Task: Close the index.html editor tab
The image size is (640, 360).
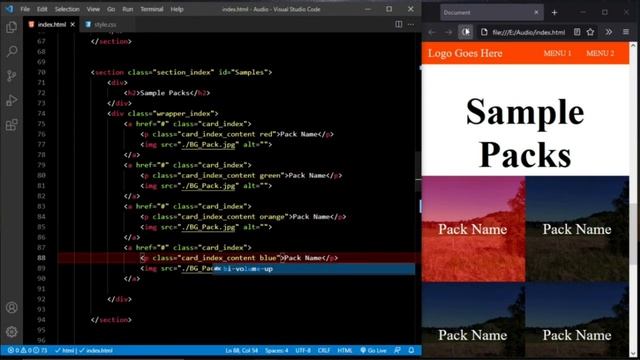Action: [x=73, y=24]
